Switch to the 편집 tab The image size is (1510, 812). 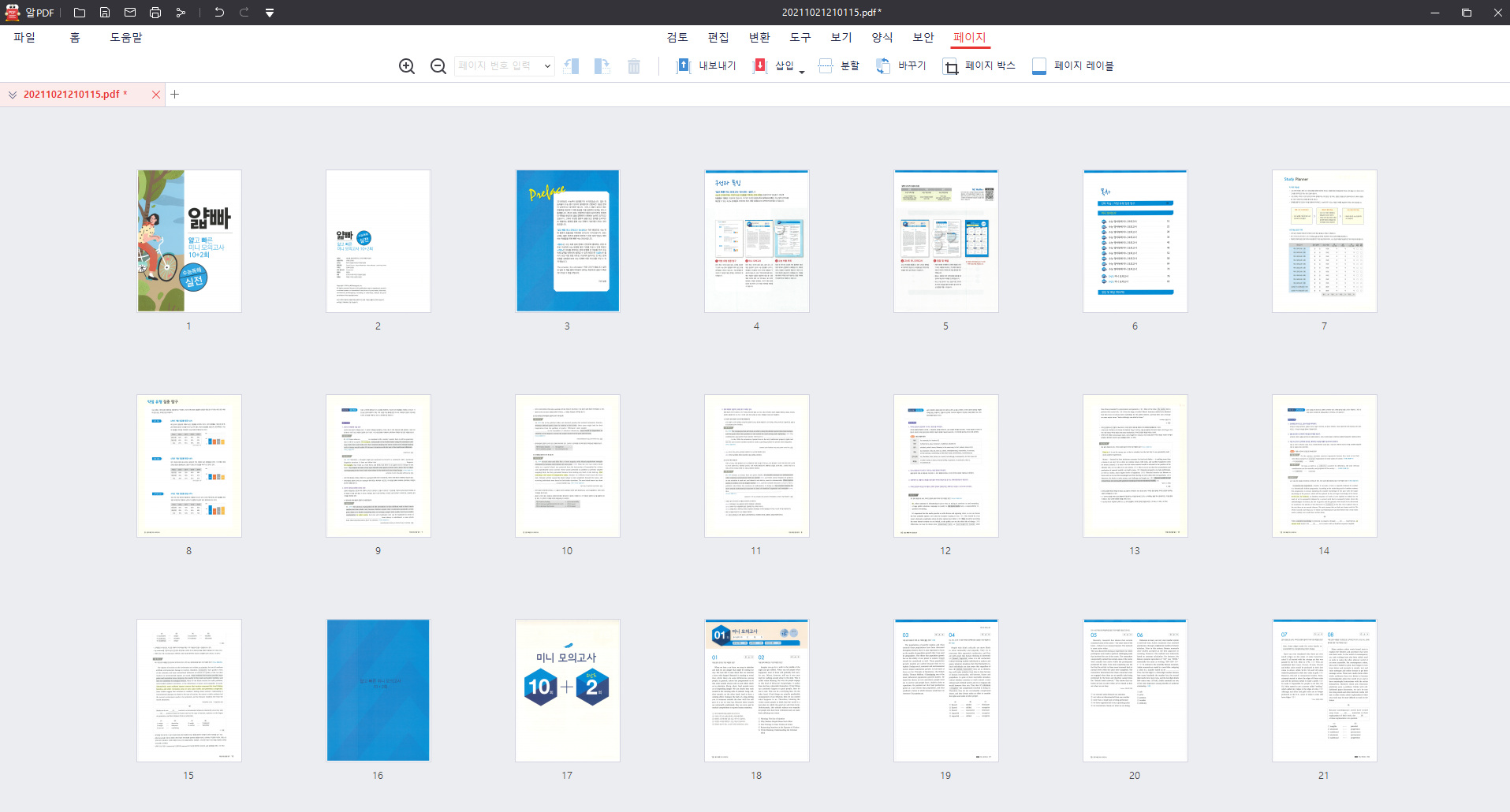click(718, 37)
